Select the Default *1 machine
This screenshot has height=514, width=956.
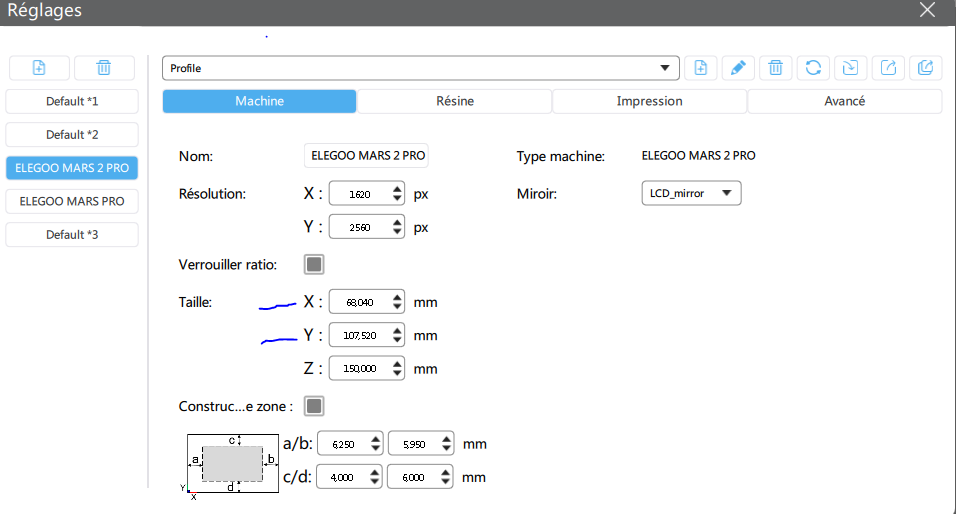[72, 101]
